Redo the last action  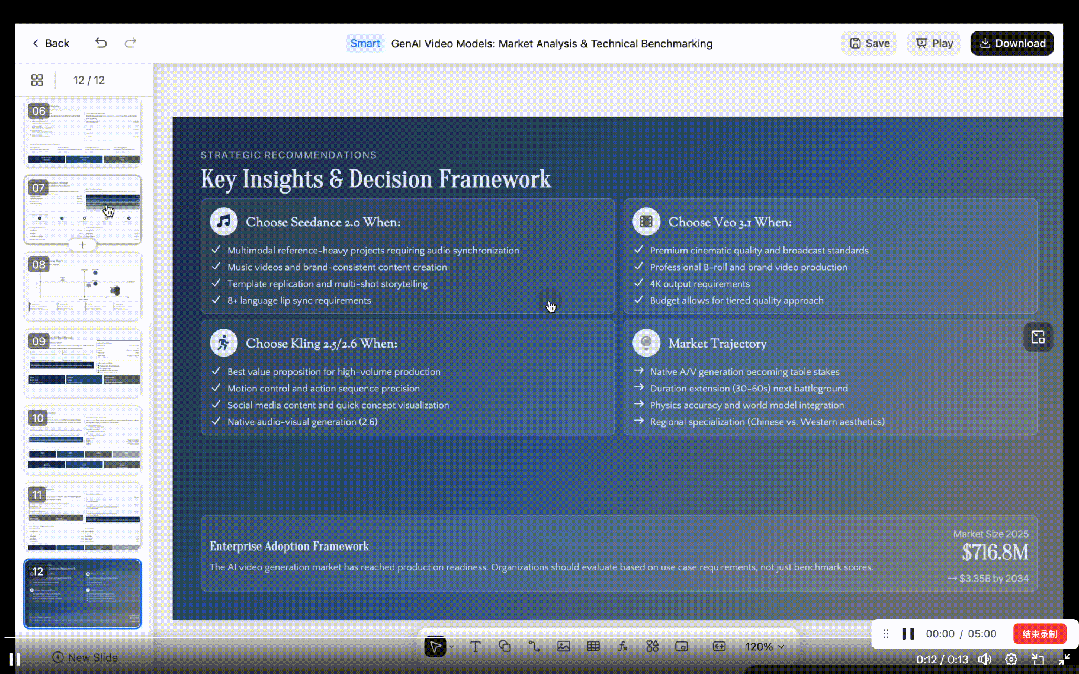click(130, 43)
